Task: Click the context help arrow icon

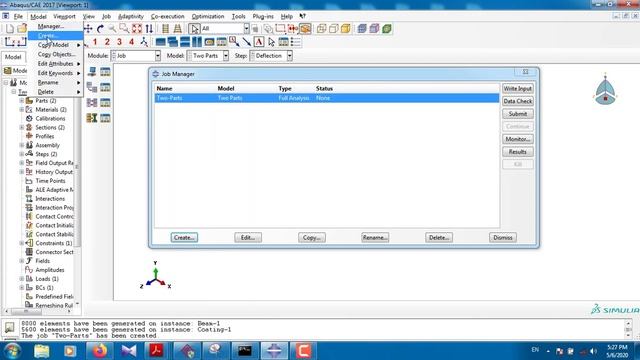Action: (x=302, y=16)
